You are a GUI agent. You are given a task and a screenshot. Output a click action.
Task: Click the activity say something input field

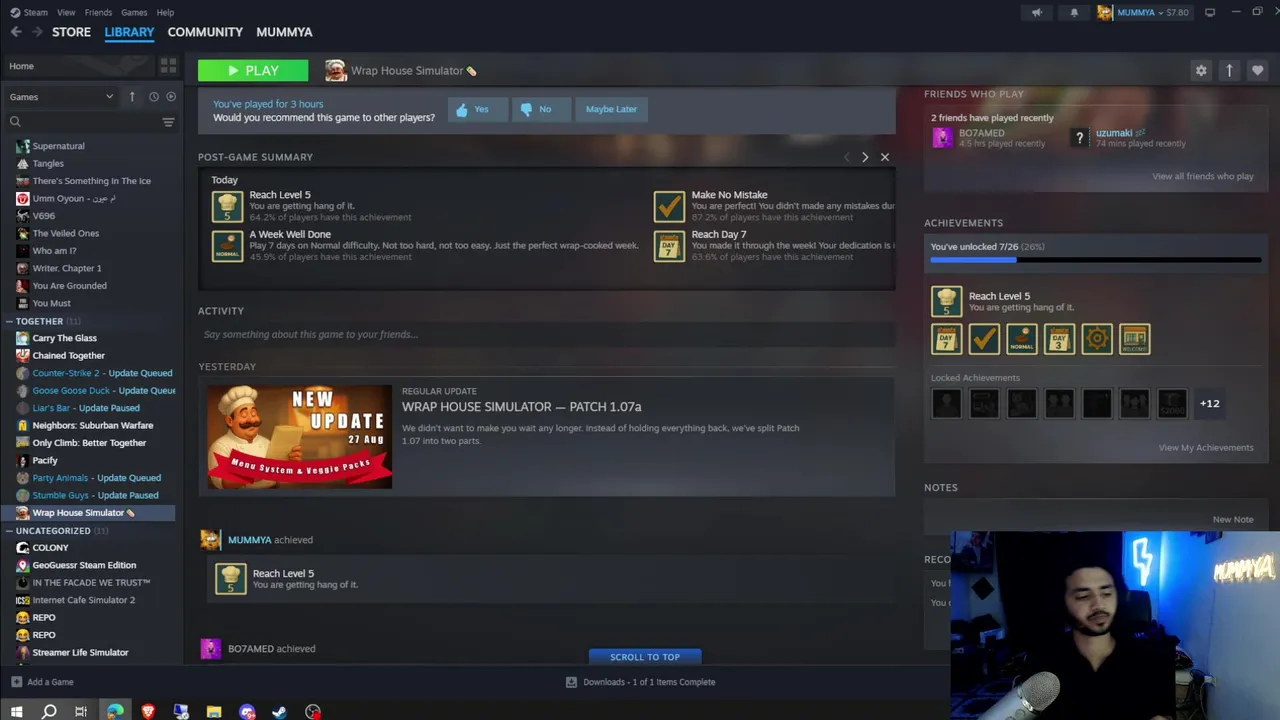[546, 334]
